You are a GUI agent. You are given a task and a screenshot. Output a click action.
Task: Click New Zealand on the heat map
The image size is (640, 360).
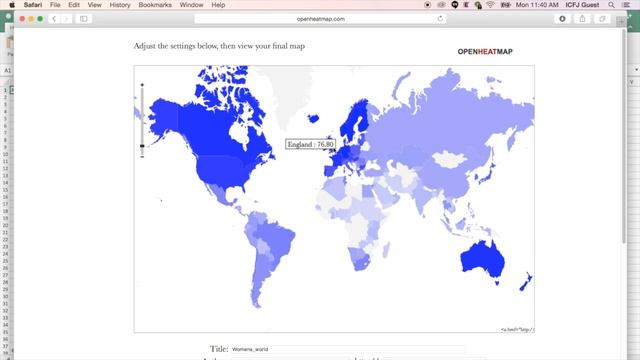click(526, 282)
